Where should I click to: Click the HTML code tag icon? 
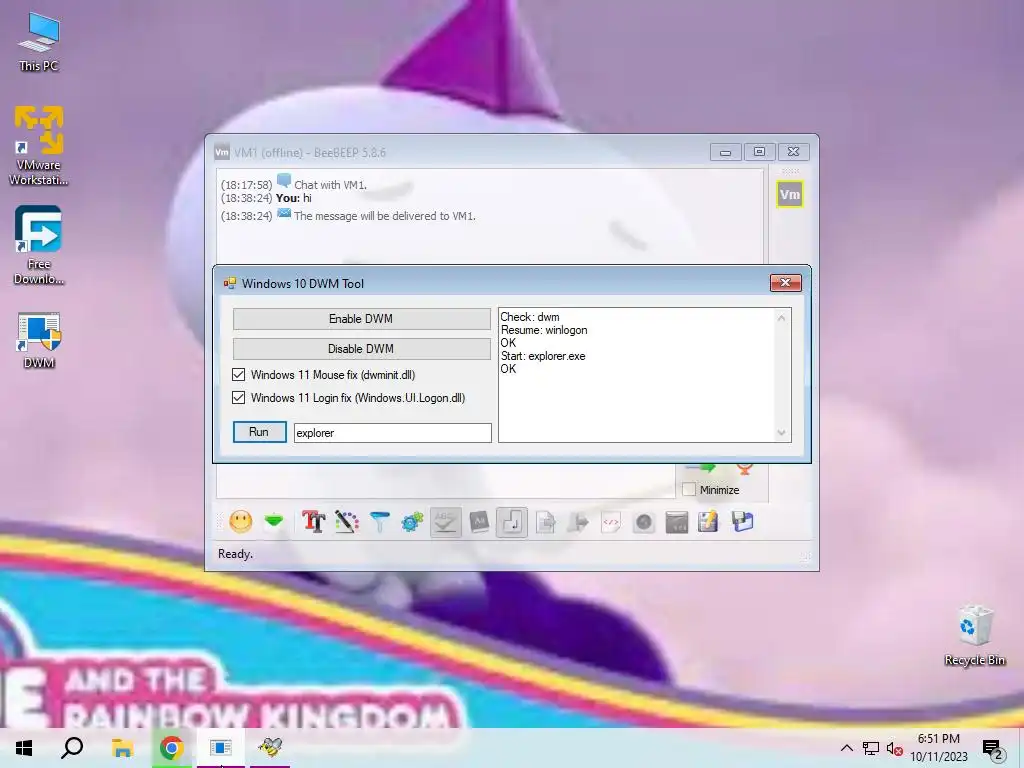pyautogui.click(x=611, y=522)
